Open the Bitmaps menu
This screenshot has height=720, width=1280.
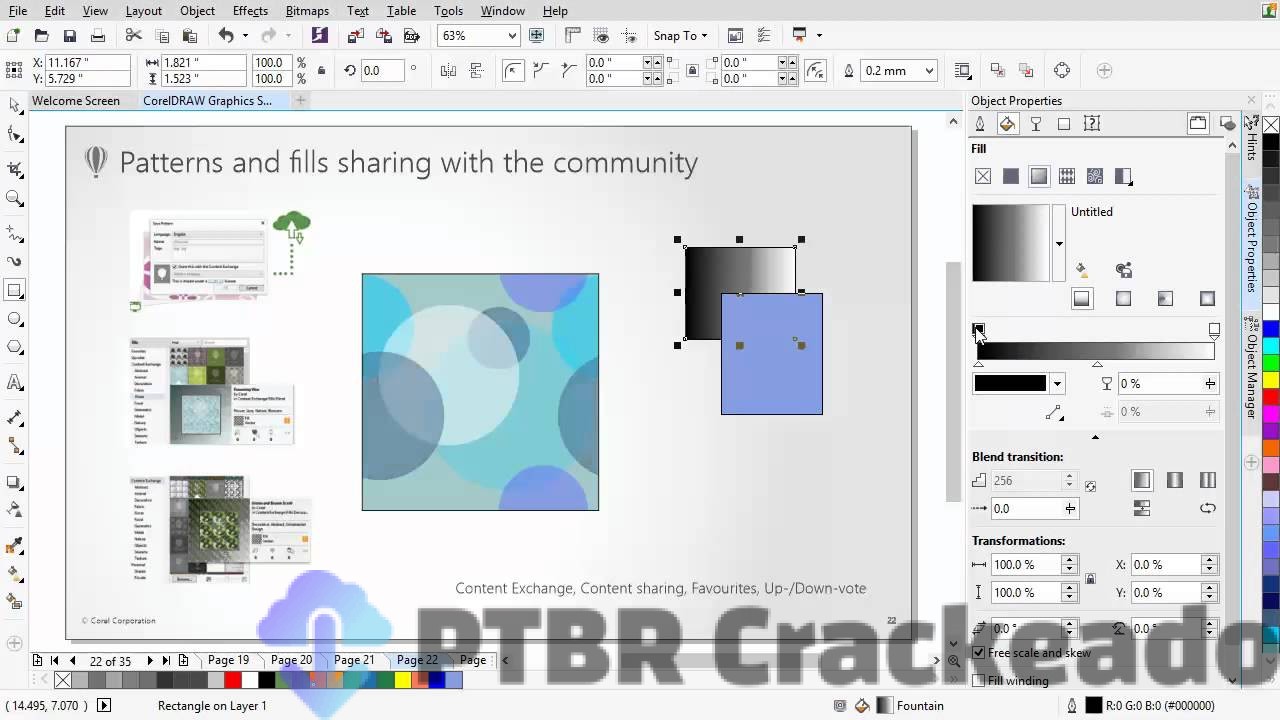pyautogui.click(x=307, y=11)
